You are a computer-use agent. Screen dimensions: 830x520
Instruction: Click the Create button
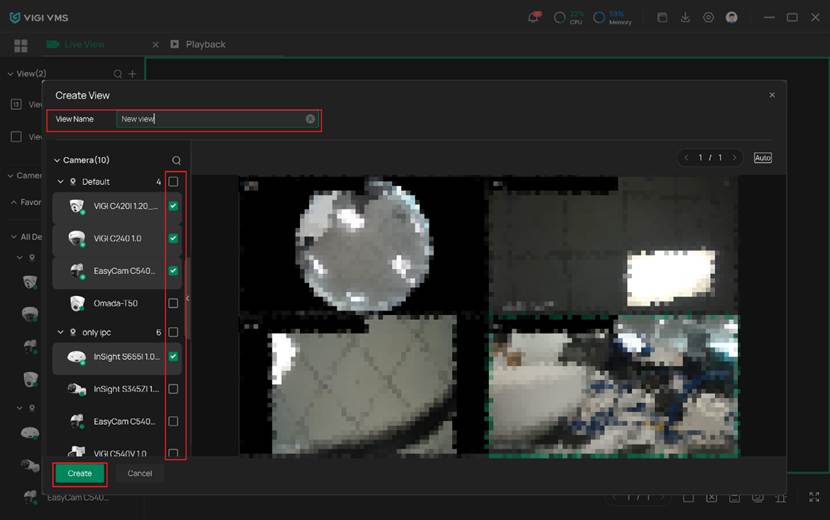pyautogui.click(x=79, y=473)
